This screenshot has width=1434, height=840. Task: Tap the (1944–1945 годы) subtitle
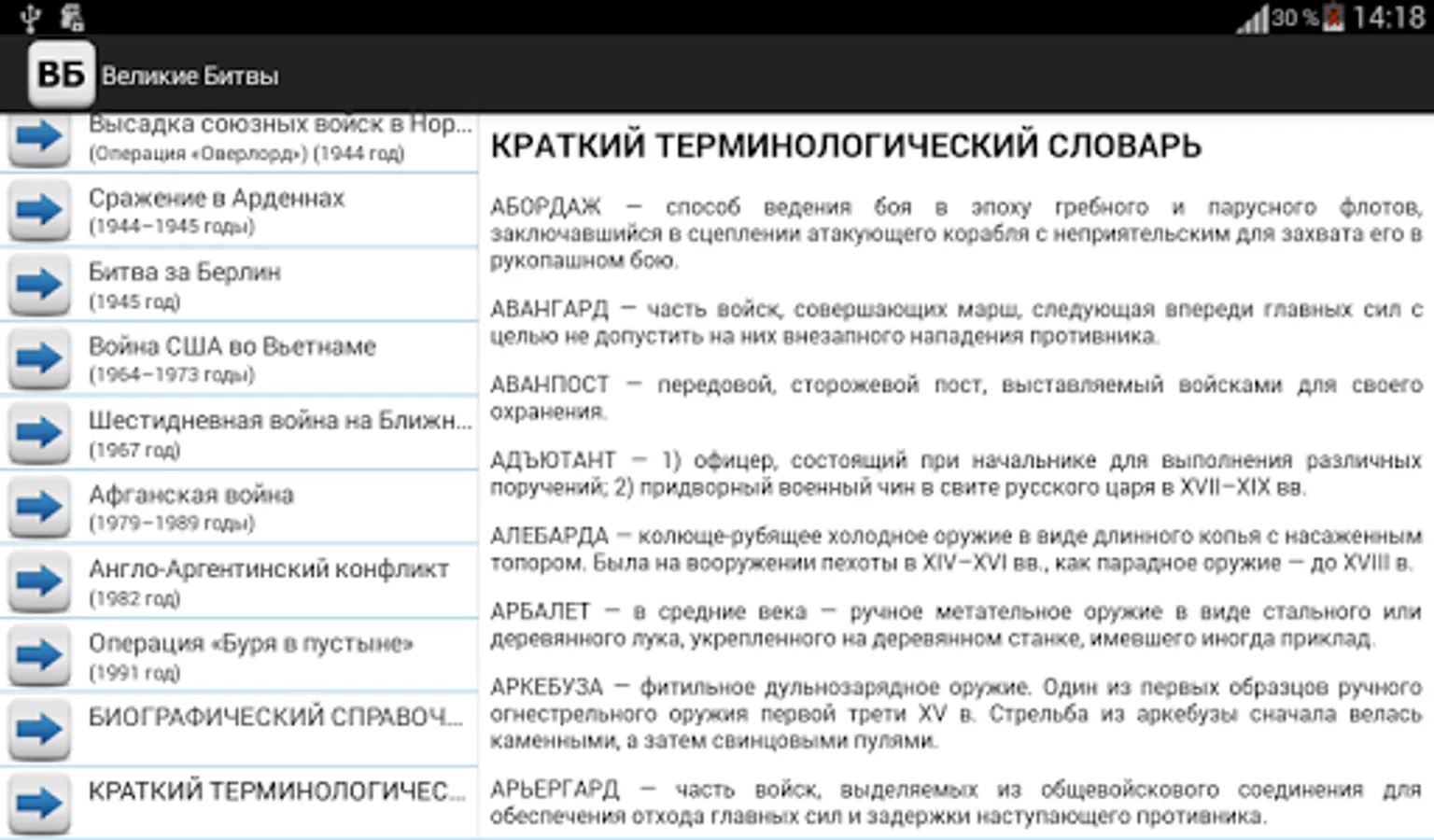coord(172,226)
